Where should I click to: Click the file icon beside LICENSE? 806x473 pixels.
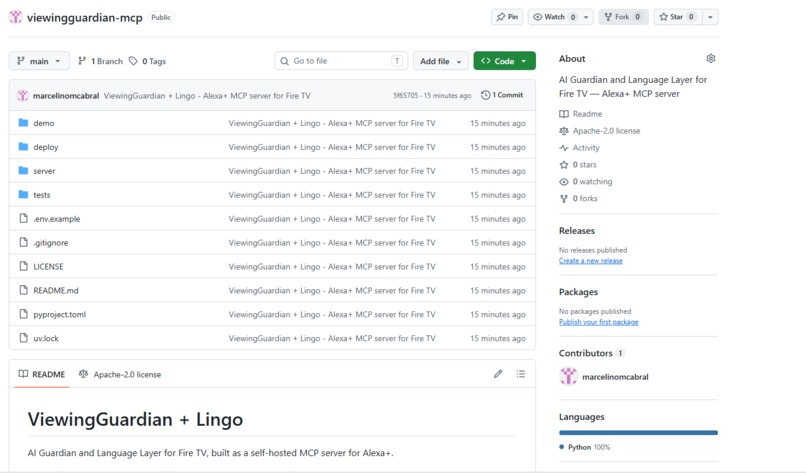pos(23,266)
